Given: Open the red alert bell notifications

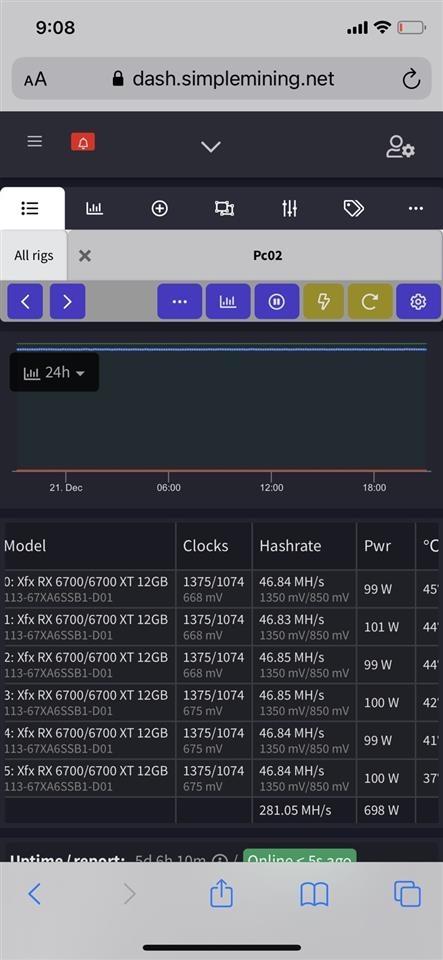Looking at the screenshot, I should [x=83, y=143].
